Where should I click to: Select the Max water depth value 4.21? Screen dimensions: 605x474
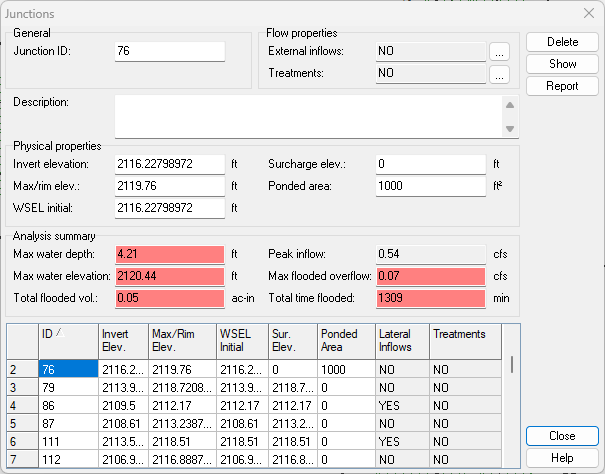(170, 254)
